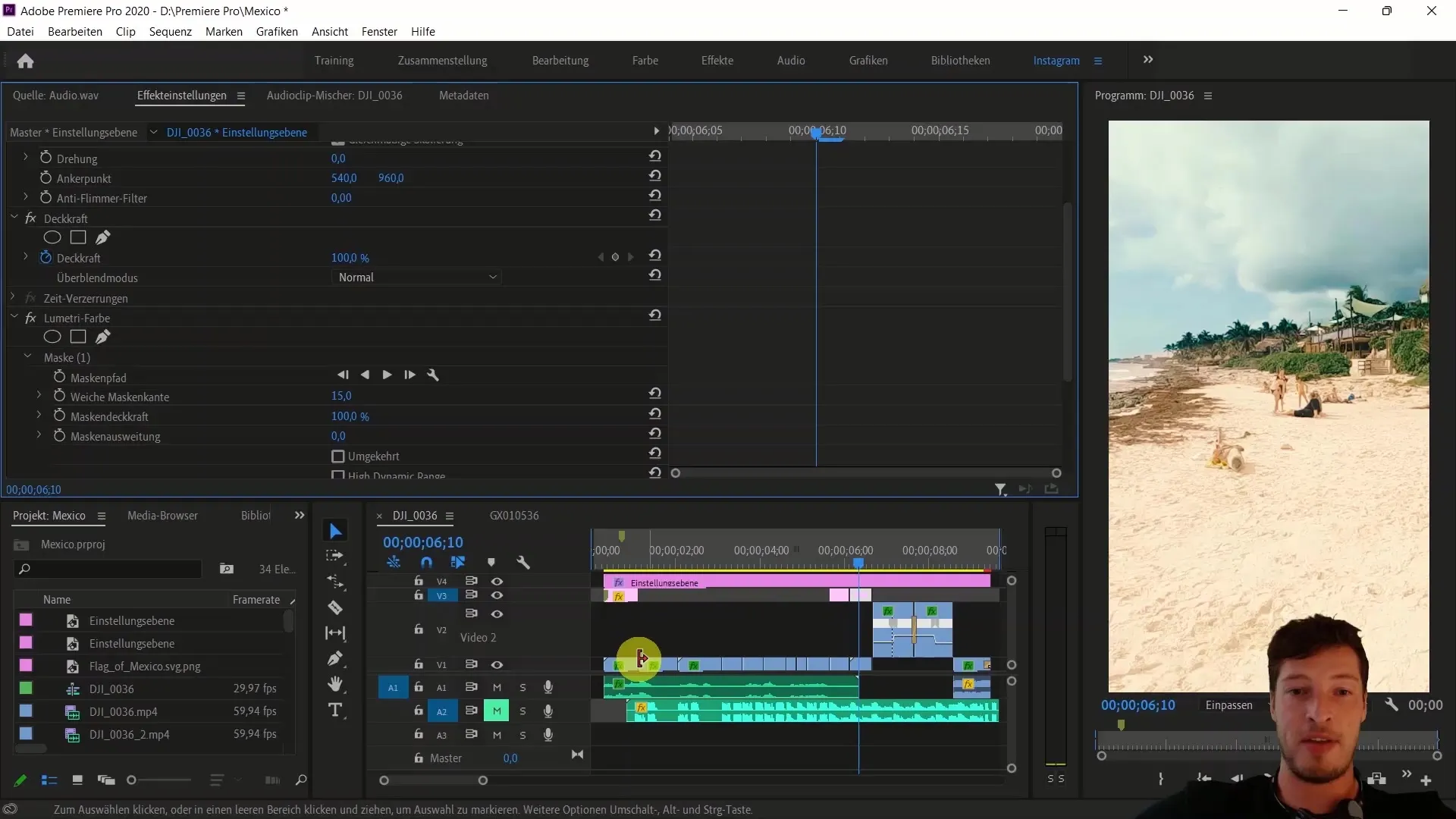The width and height of the screenshot is (1456, 819).
Task: Click the Einstellungsebene clip on V4
Action: 796,582
